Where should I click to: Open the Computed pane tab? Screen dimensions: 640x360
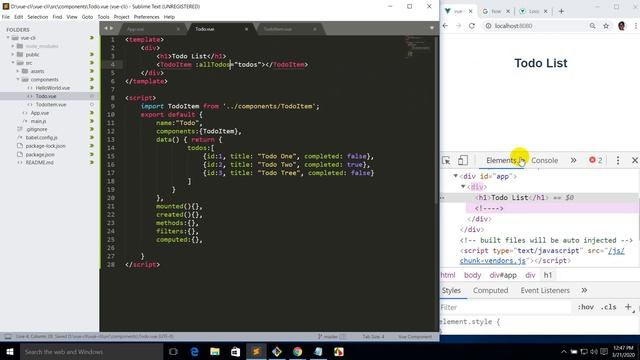click(491, 290)
